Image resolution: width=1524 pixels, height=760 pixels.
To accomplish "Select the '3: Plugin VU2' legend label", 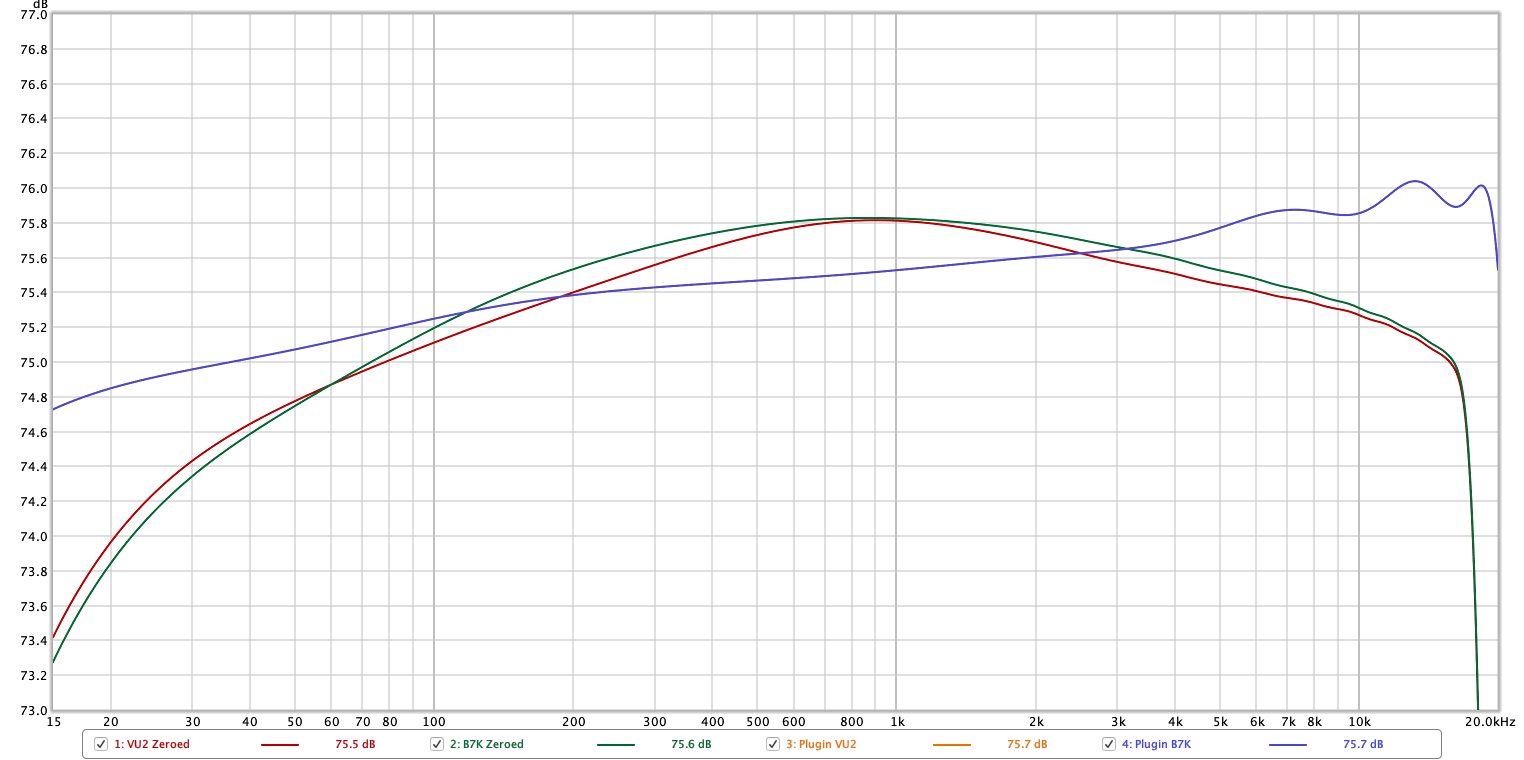I will (x=821, y=744).
